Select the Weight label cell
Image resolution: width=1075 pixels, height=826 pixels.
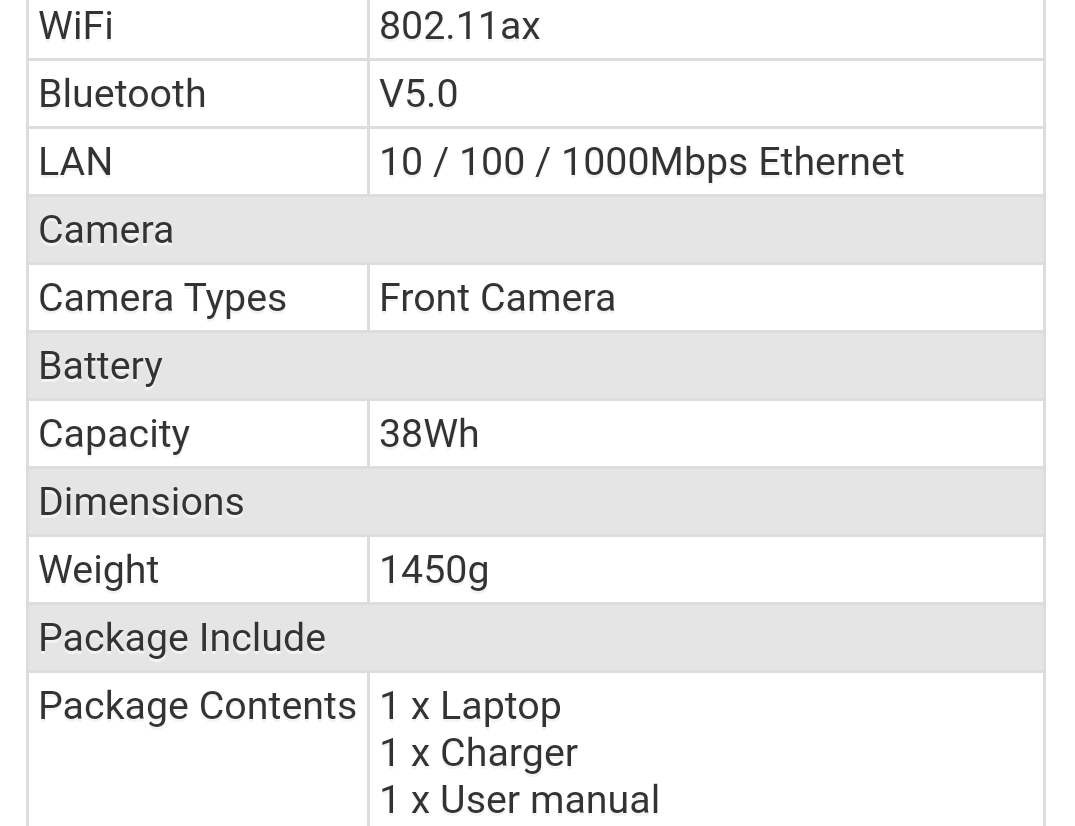point(198,570)
